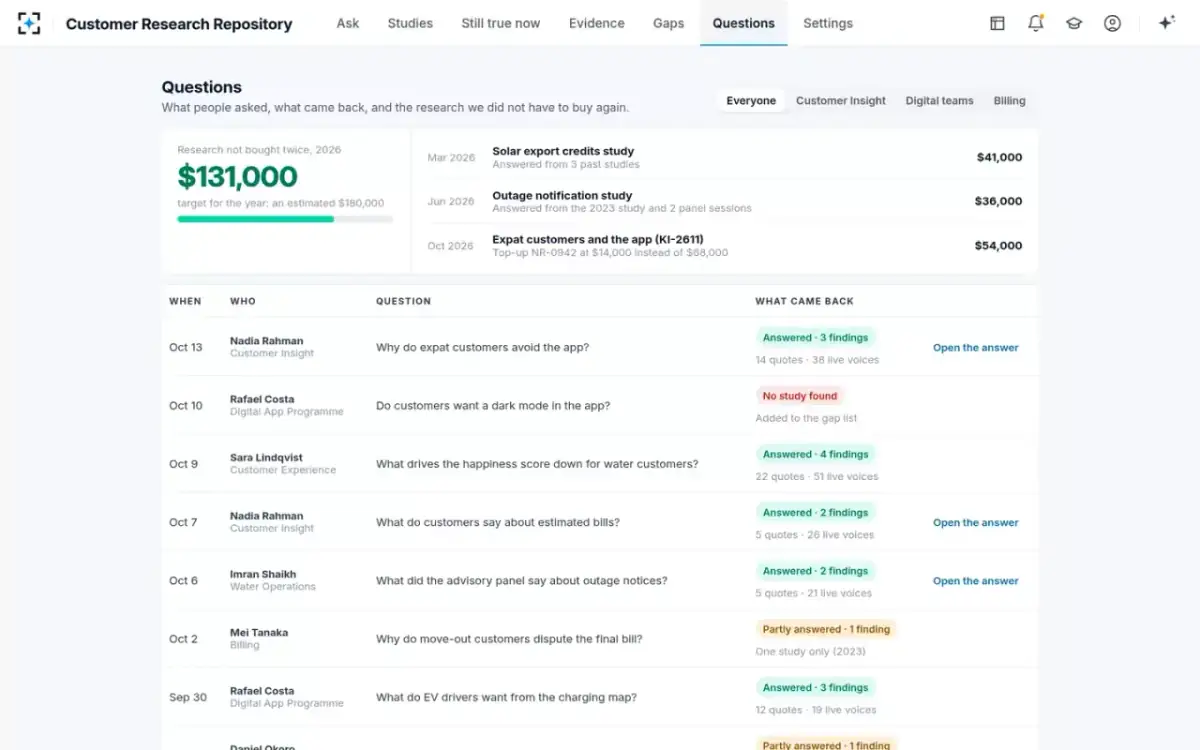Click the 'Customer Experience' team label
Screen dimensions: 1200x750
[x=283, y=470]
